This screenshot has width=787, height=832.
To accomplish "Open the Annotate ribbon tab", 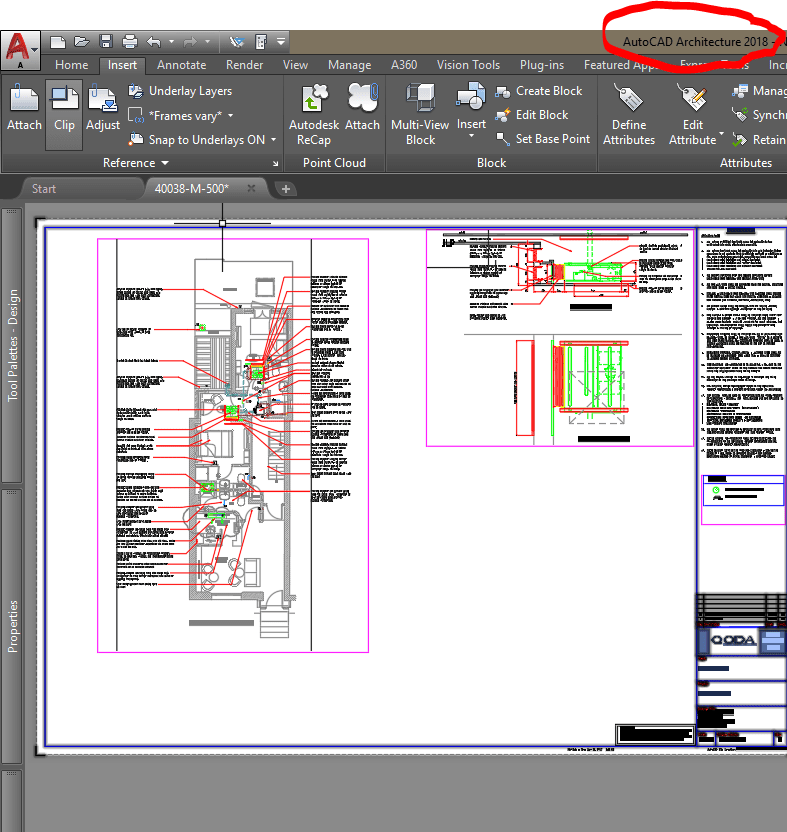I will coord(181,65).
